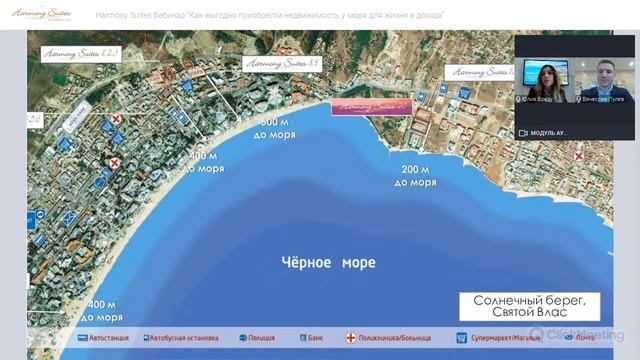Click the "Банк" legend label
The height and width of the screenshot is (360, 640).
pos(315,338)
